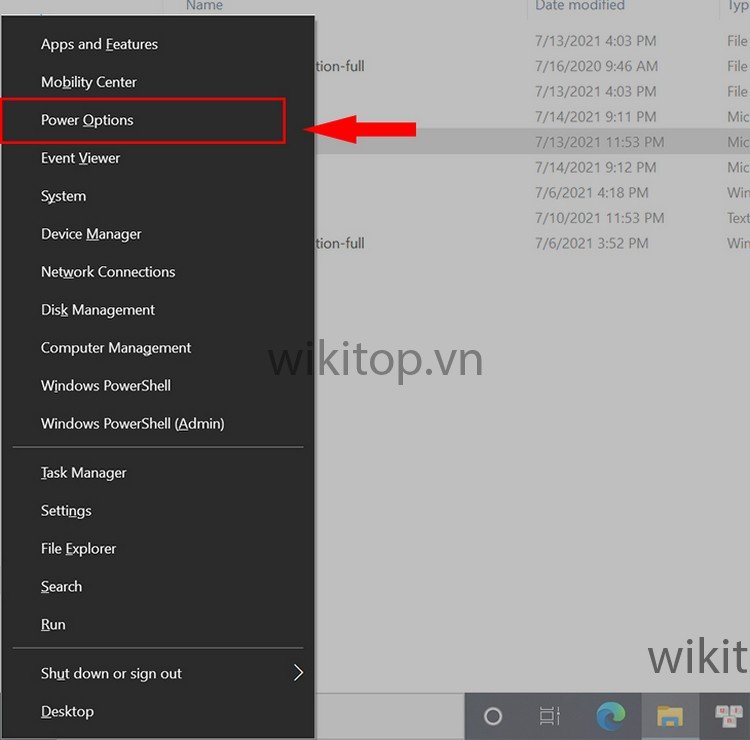Open Computer Management
The image size is (750, 740).
click(x=116, y=348)
